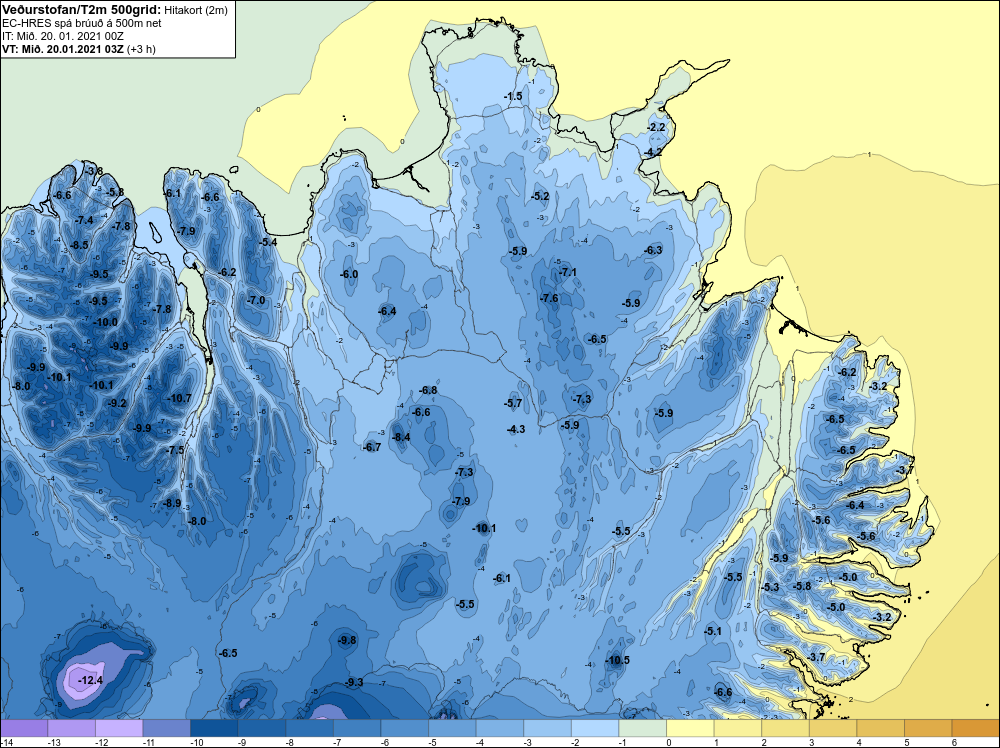Click the 'Hitakort (2m)' label
The height and width of the screenshot is (748, 1000).
[195, 10]
